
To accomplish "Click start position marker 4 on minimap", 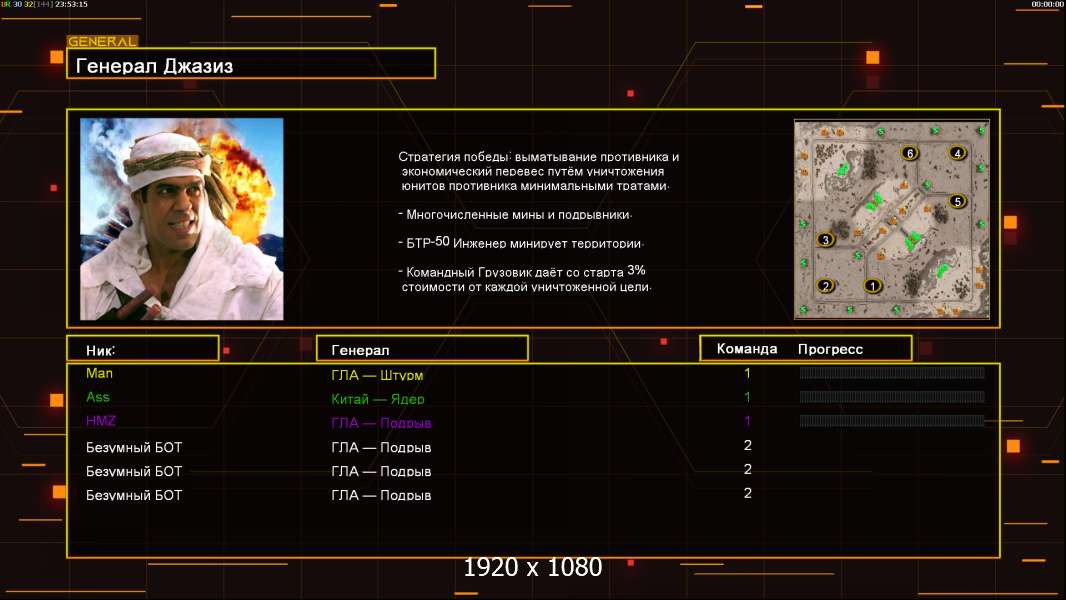I will tap(957, 154).
